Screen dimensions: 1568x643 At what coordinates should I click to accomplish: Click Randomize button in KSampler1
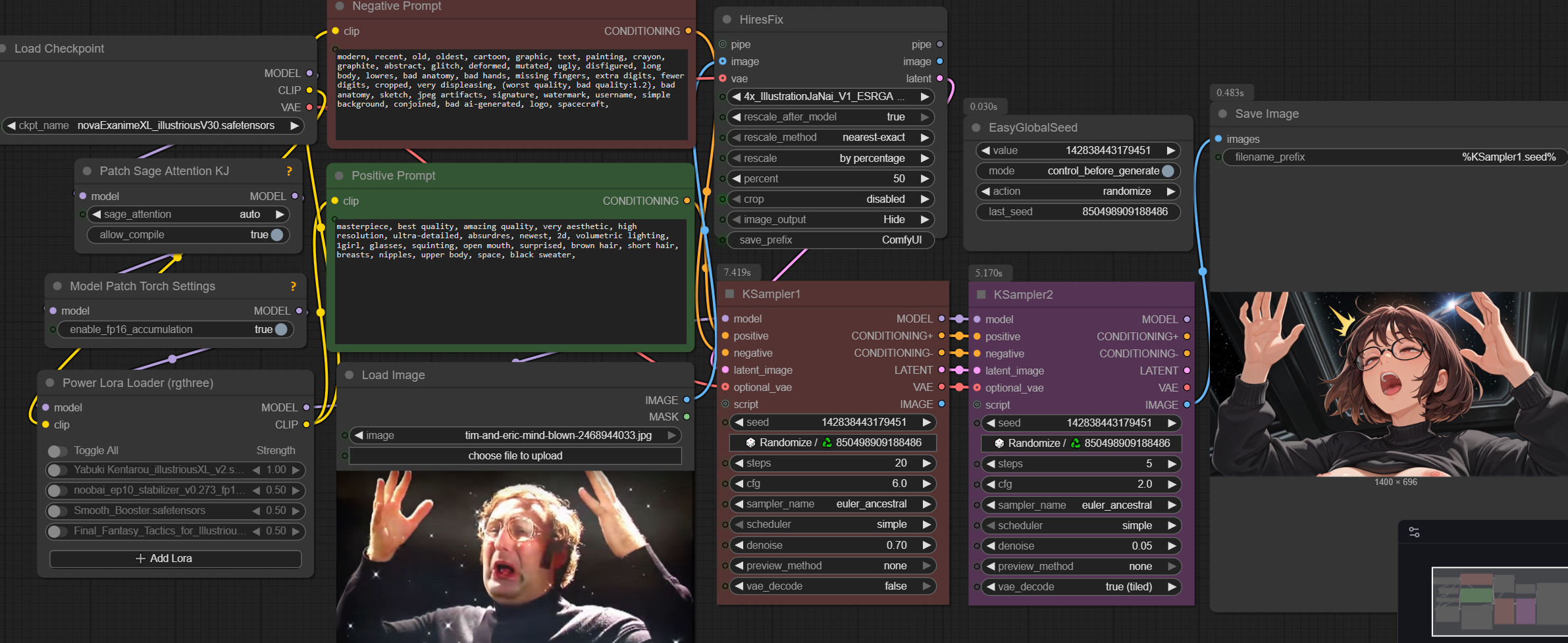coord(833,443)
